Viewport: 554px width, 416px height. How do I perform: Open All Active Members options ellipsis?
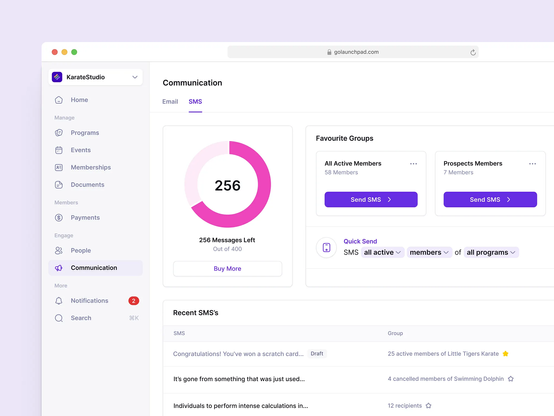pyautogui.click(x=413, y=164)
